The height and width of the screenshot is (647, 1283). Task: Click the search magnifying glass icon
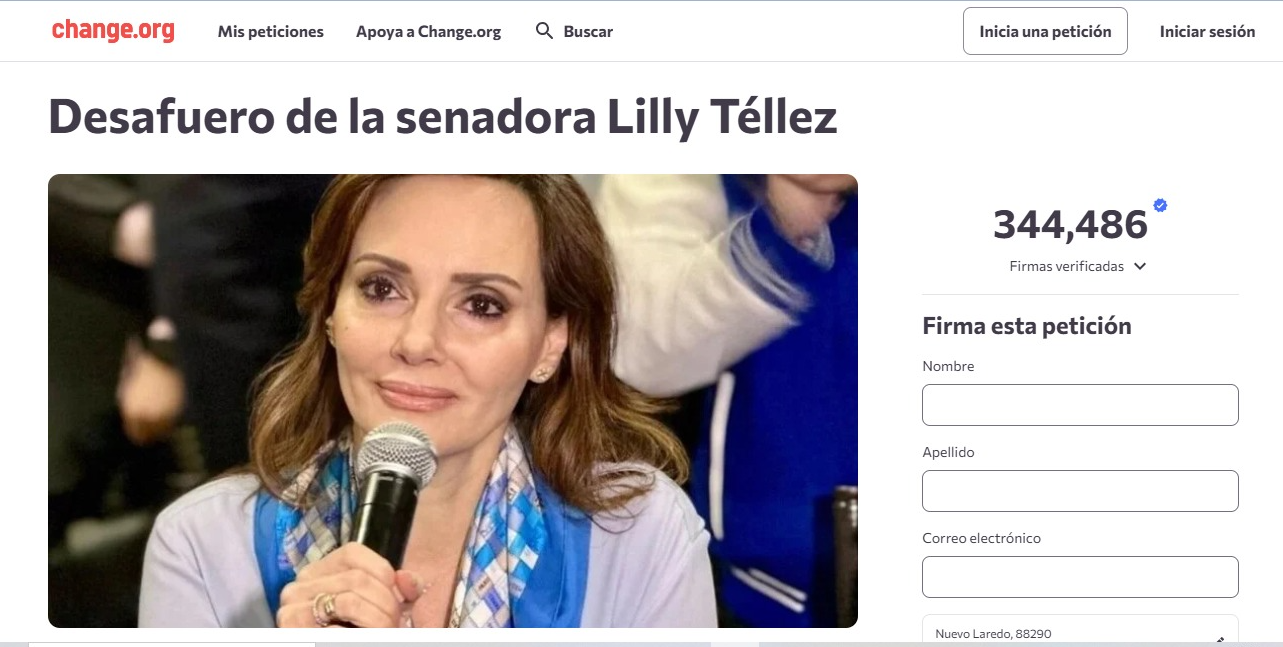tap(544, 31)
